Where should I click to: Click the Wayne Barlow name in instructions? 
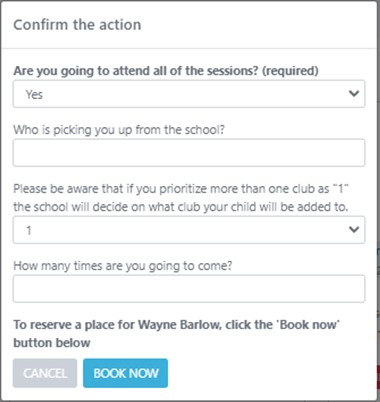click(x=180, y=325)
